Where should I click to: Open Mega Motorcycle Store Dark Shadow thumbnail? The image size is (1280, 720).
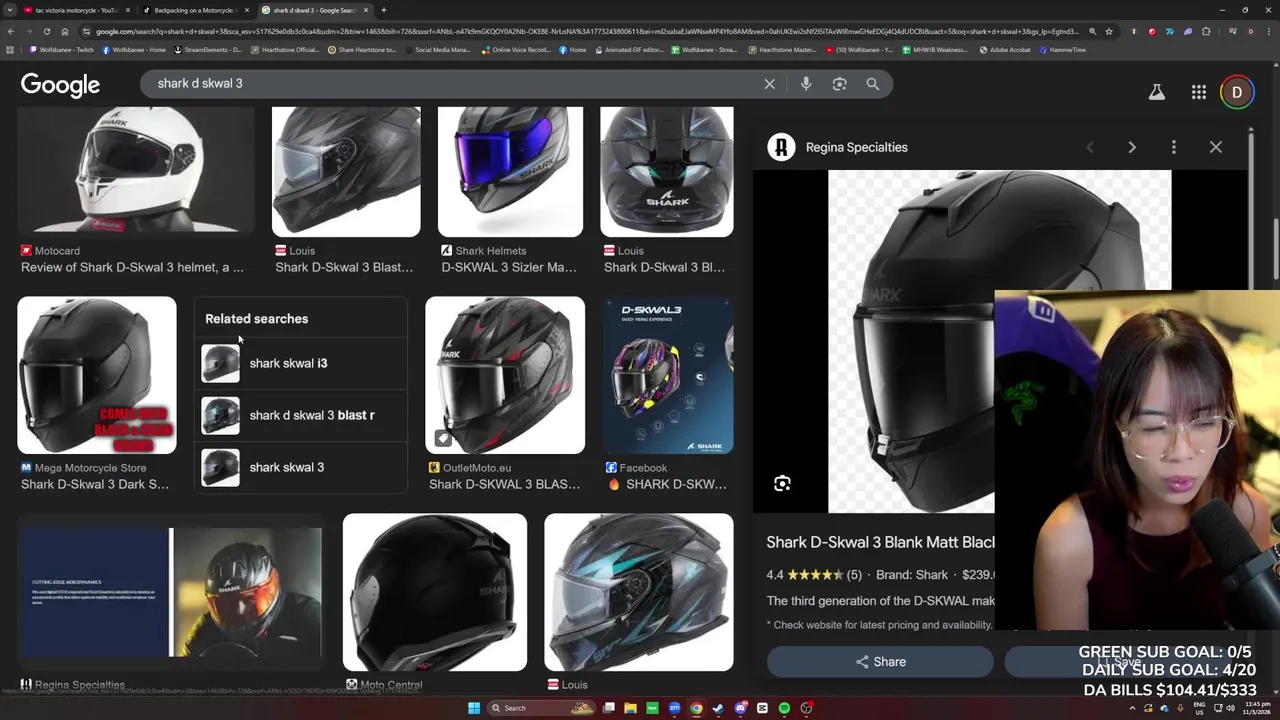click(x=97, y=375)
